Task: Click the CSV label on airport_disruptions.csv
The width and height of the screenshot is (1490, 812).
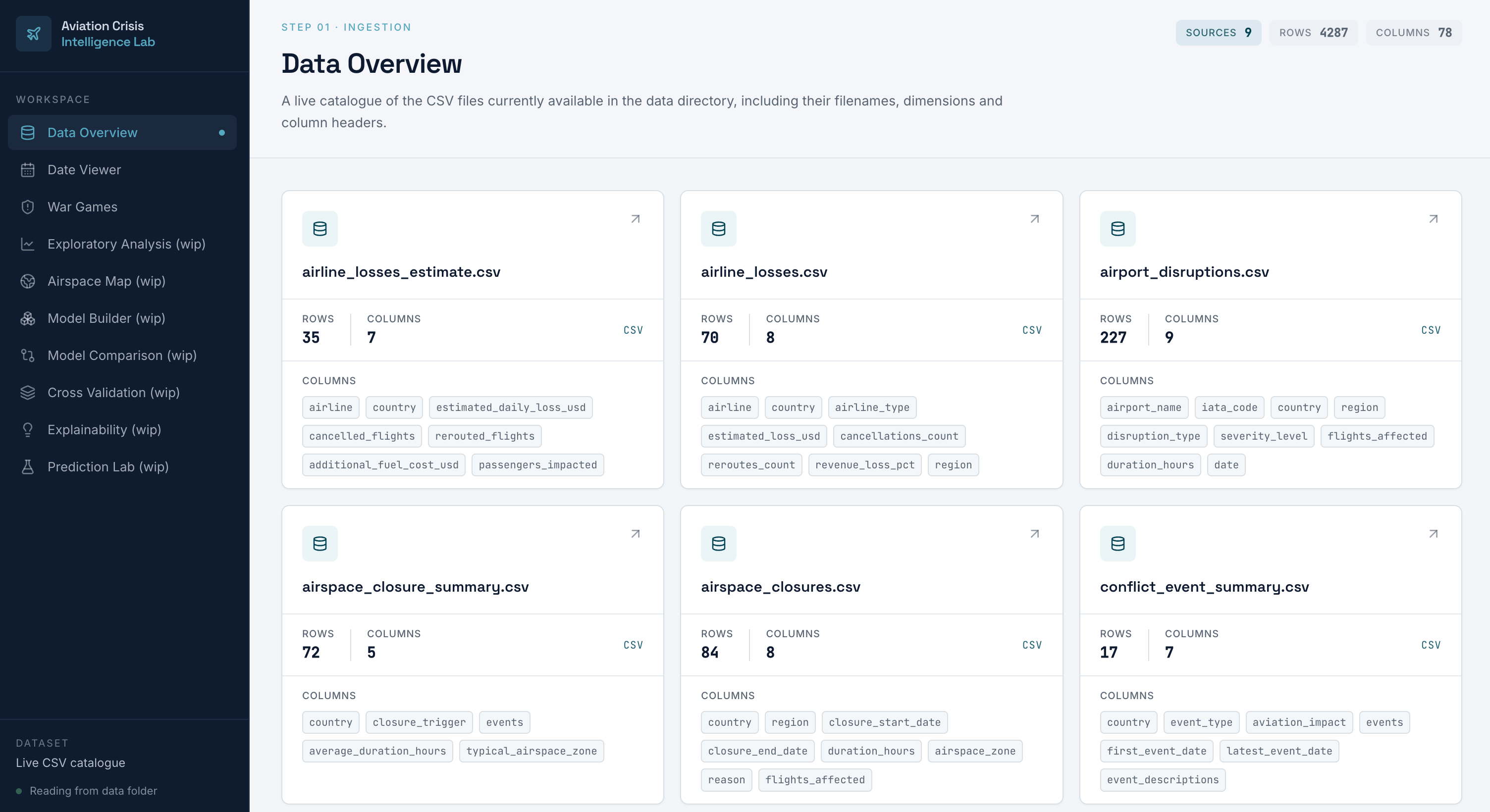Action: click(1431, 330)
